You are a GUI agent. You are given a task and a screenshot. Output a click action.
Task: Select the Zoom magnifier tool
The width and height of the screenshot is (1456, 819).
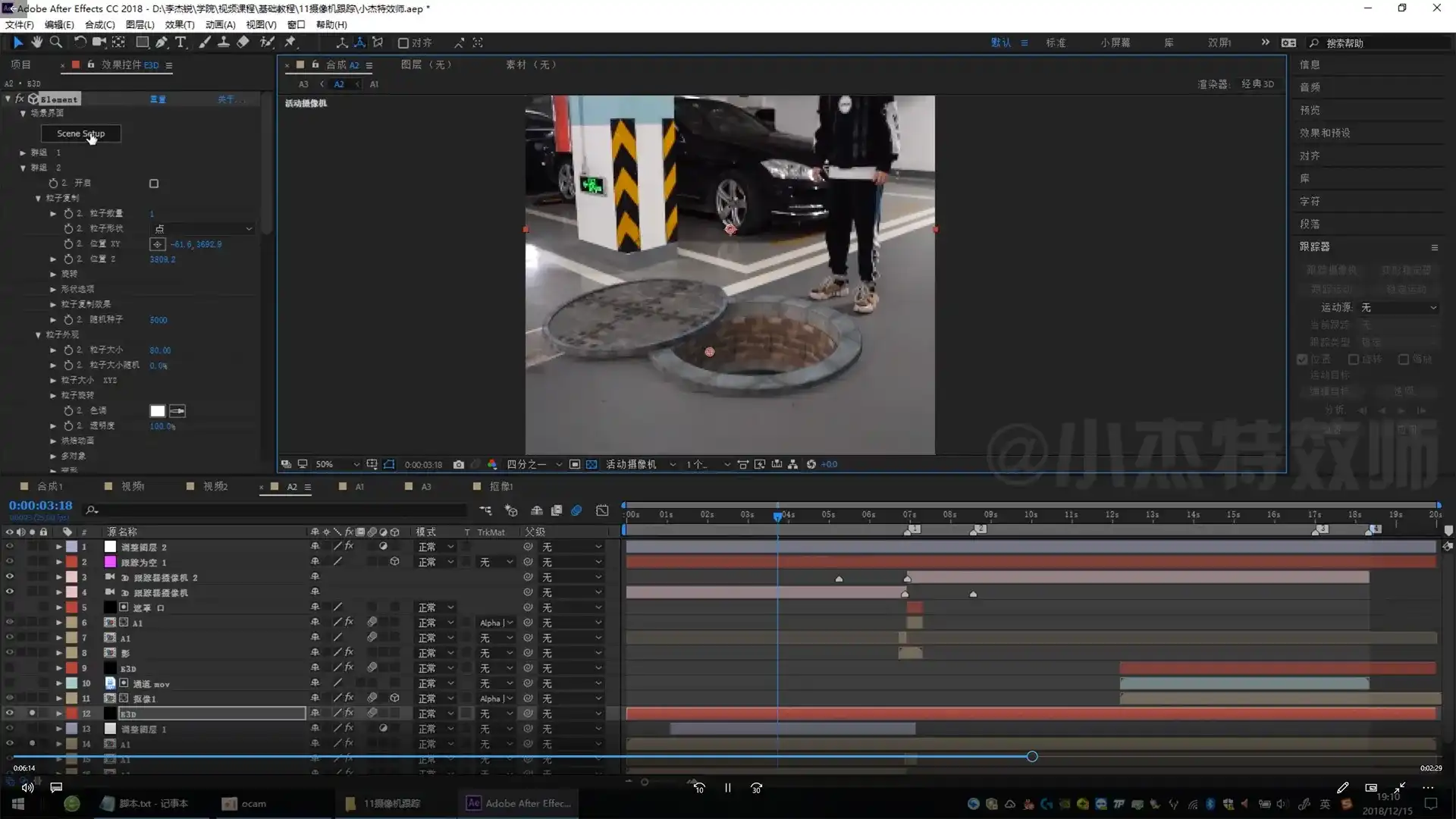[56, 42]
